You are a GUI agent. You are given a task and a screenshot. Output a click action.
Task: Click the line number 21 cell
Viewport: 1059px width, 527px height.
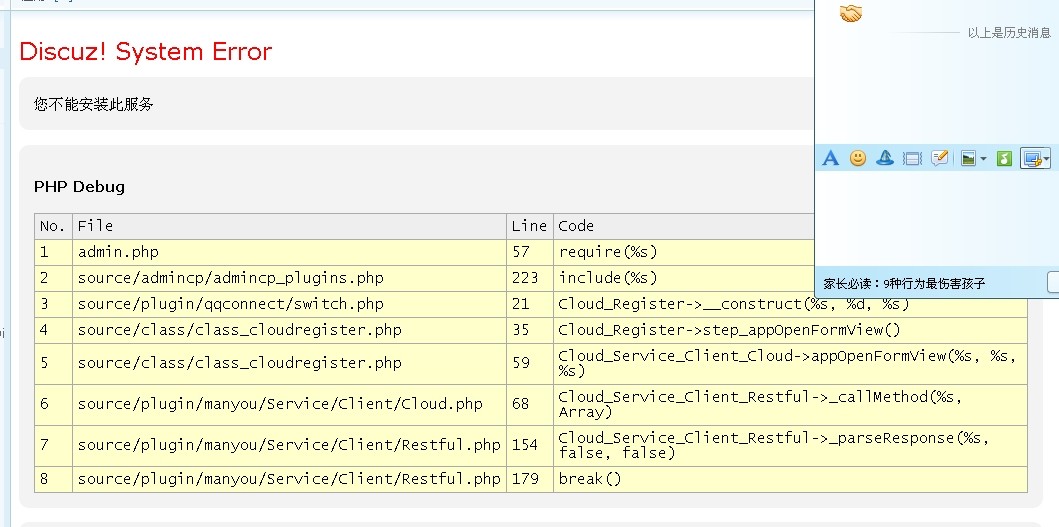[x=530, y=304]
